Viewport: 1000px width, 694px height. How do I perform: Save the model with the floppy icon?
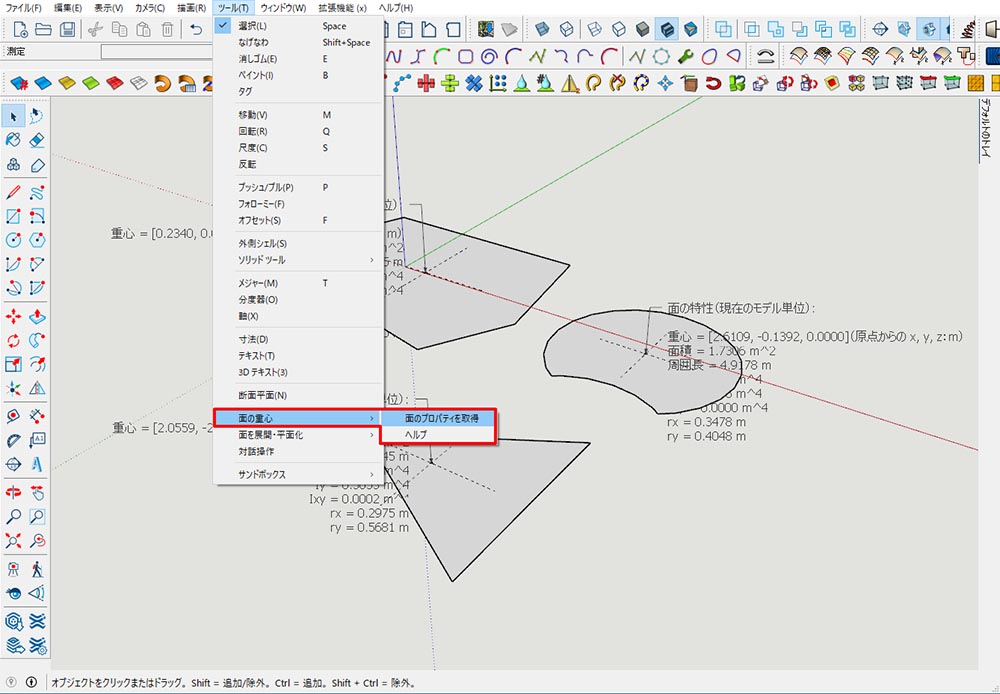click(67, 29)
